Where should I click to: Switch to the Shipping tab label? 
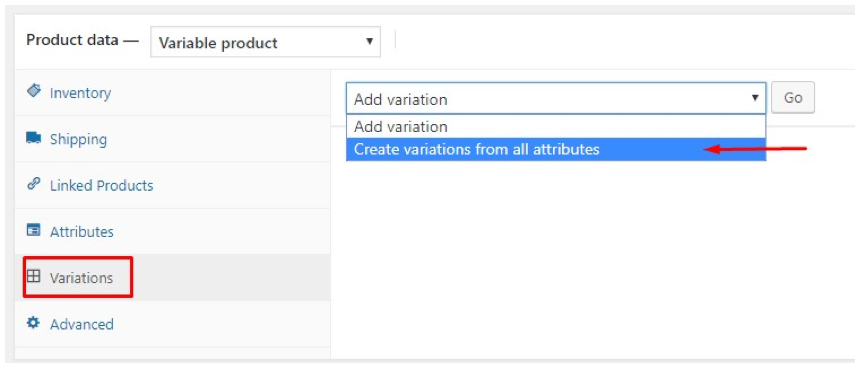click(78, 139)
